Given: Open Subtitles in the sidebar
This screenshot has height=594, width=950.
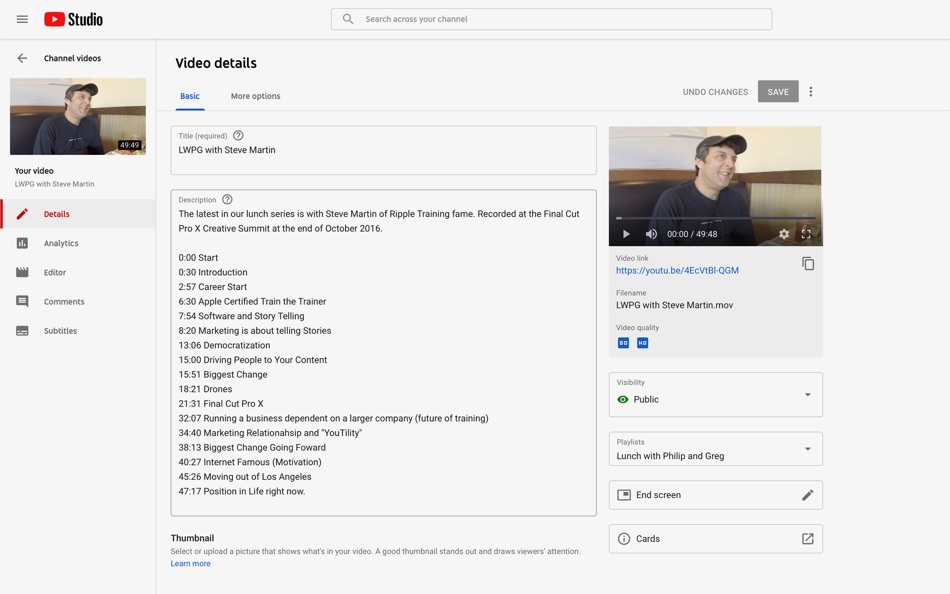Looking at the screenshot, I should pos(78,331).
